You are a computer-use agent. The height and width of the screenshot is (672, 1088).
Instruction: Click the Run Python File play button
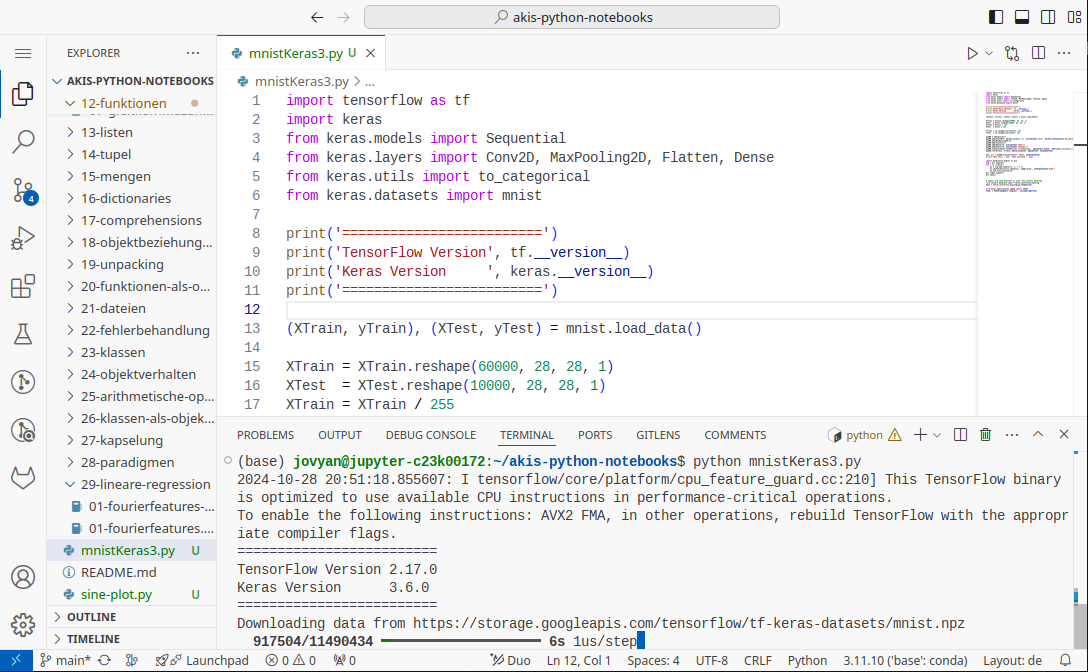point(972,53)
